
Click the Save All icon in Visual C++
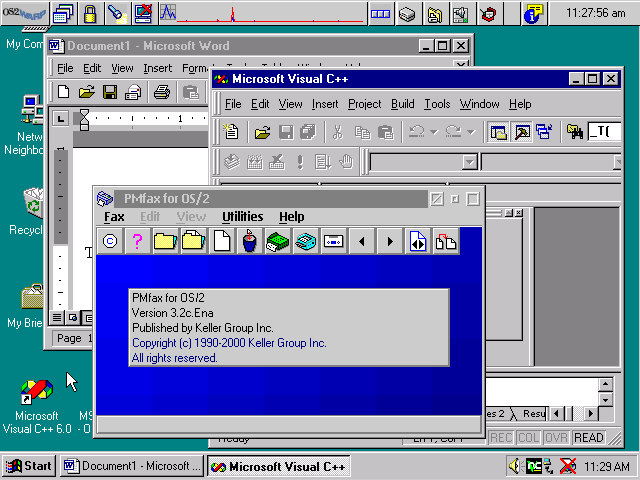tap(308, 132)
